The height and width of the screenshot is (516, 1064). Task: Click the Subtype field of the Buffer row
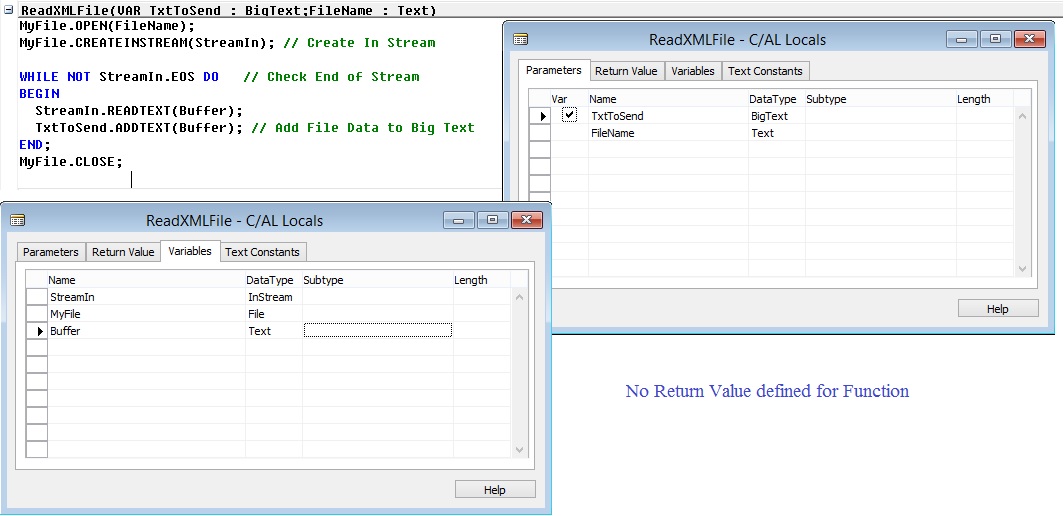(377, 331)
